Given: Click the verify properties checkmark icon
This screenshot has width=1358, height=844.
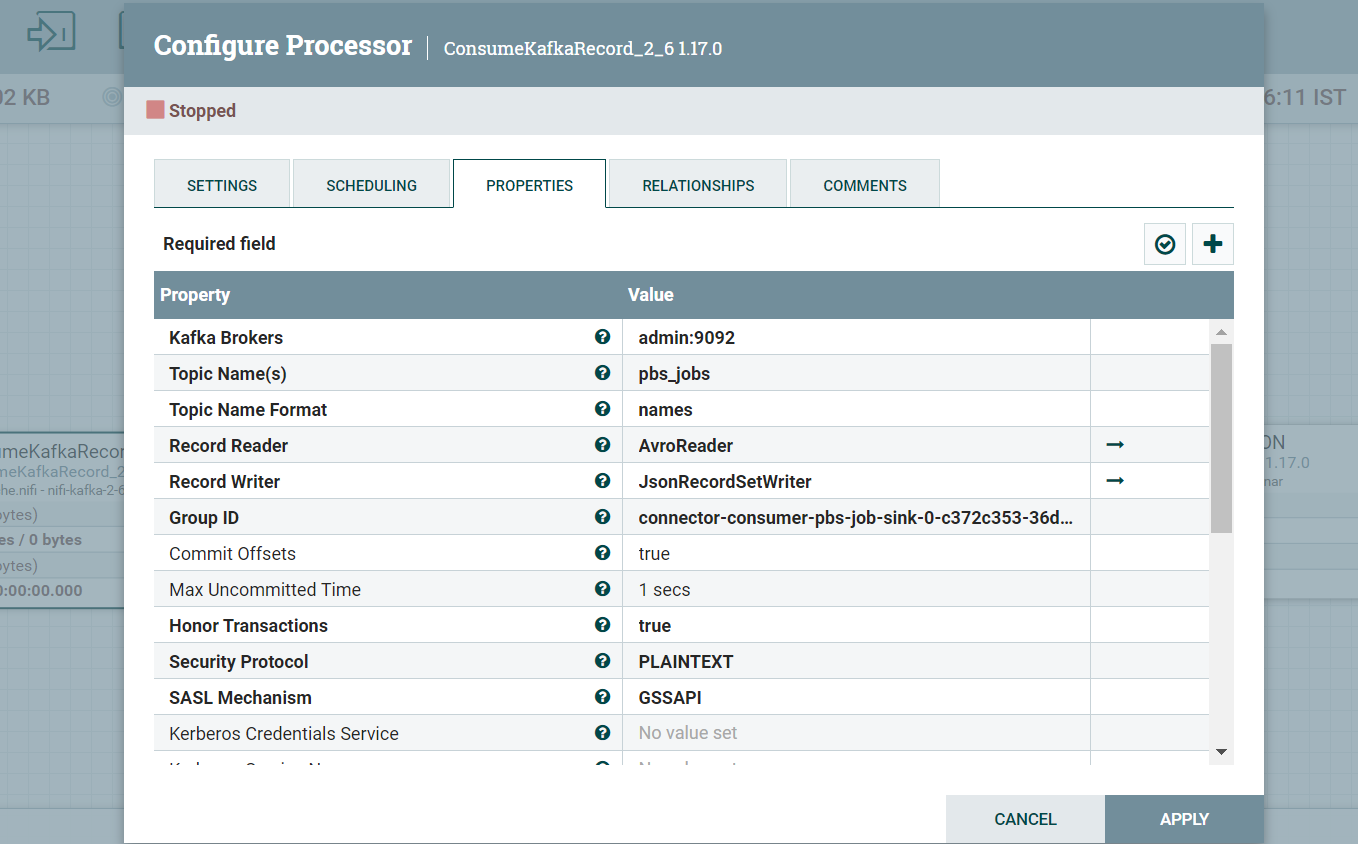Looking at the screenshot, I should (x=1164, y=244).
